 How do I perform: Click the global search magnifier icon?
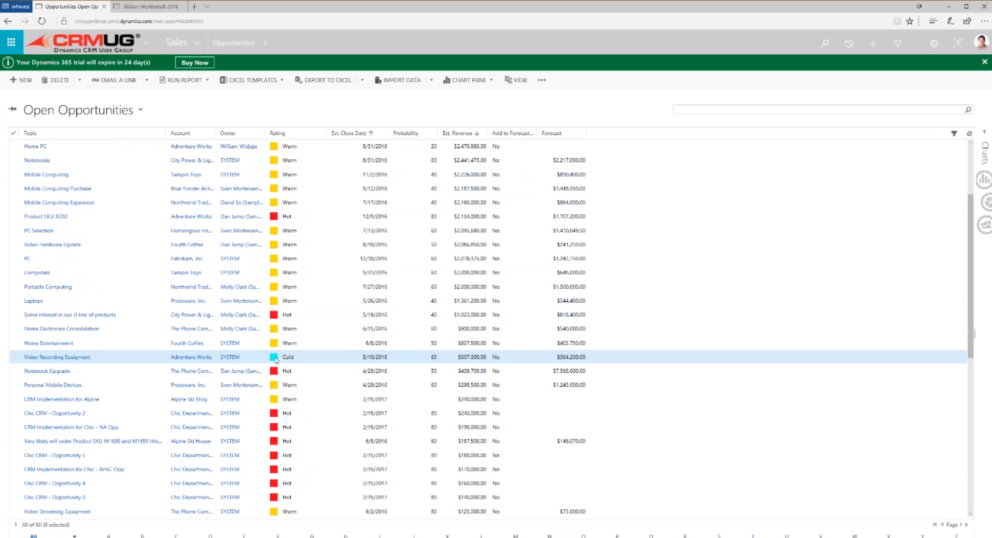(824, 43)
